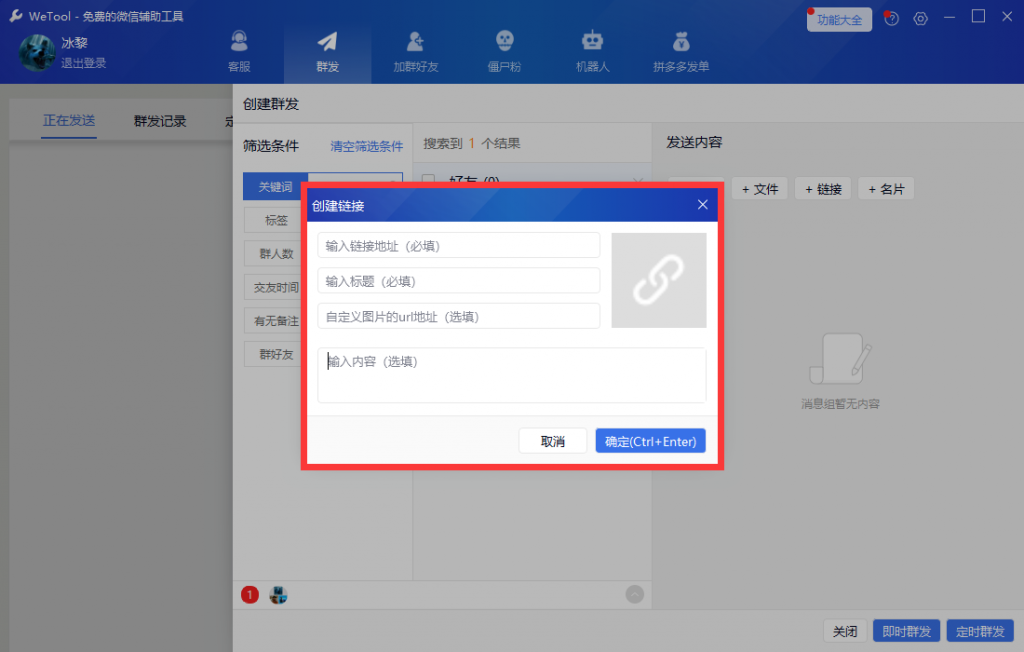
Task: Click into the 输入标题 field
Action: pos(458,281)
